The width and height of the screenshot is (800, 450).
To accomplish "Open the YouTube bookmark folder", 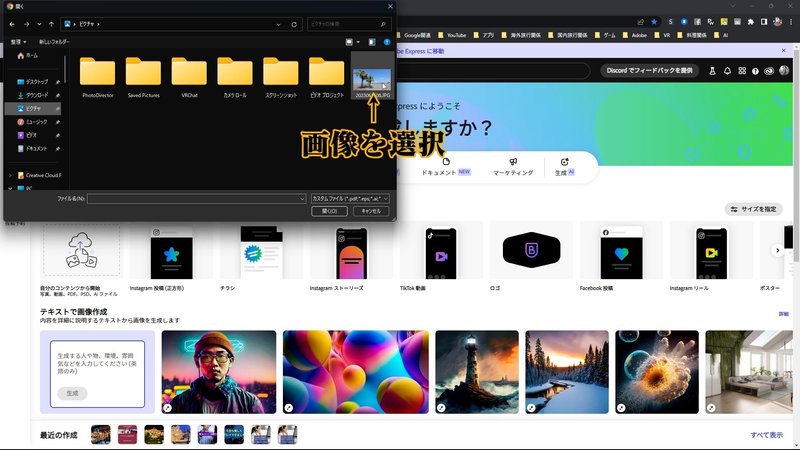I will (x=452, y=35).
